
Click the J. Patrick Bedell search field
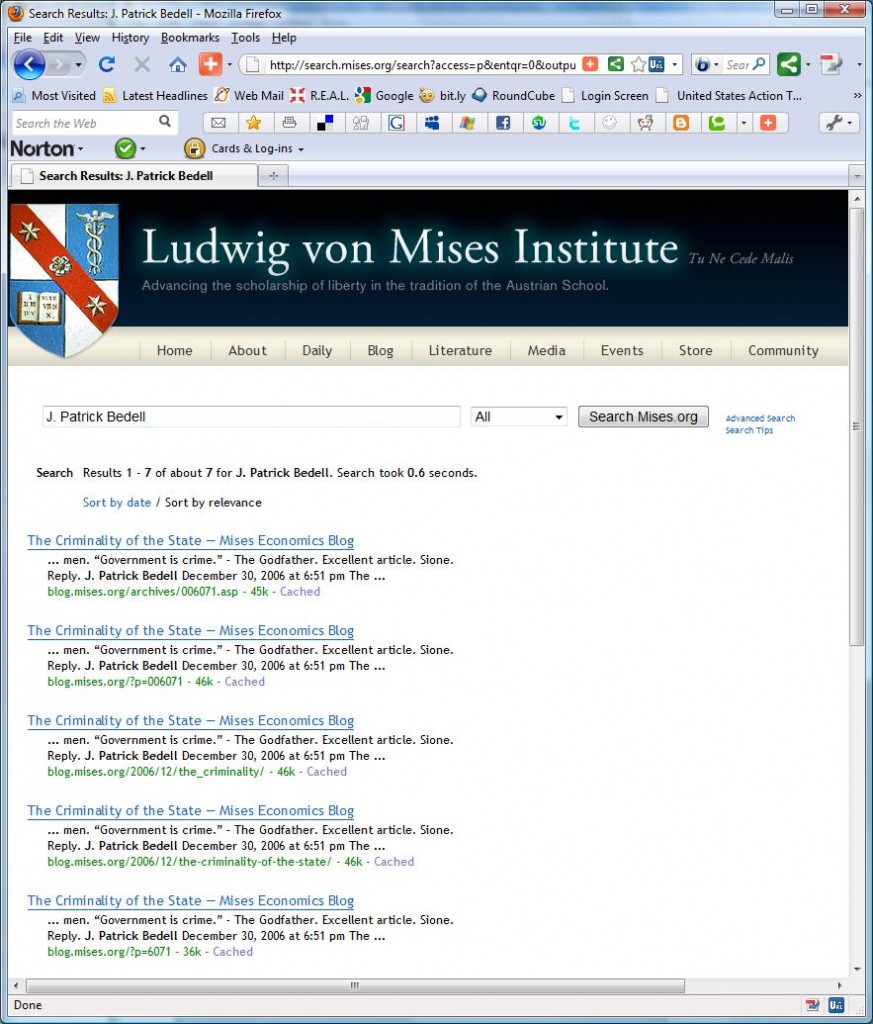tap(250, 417)
